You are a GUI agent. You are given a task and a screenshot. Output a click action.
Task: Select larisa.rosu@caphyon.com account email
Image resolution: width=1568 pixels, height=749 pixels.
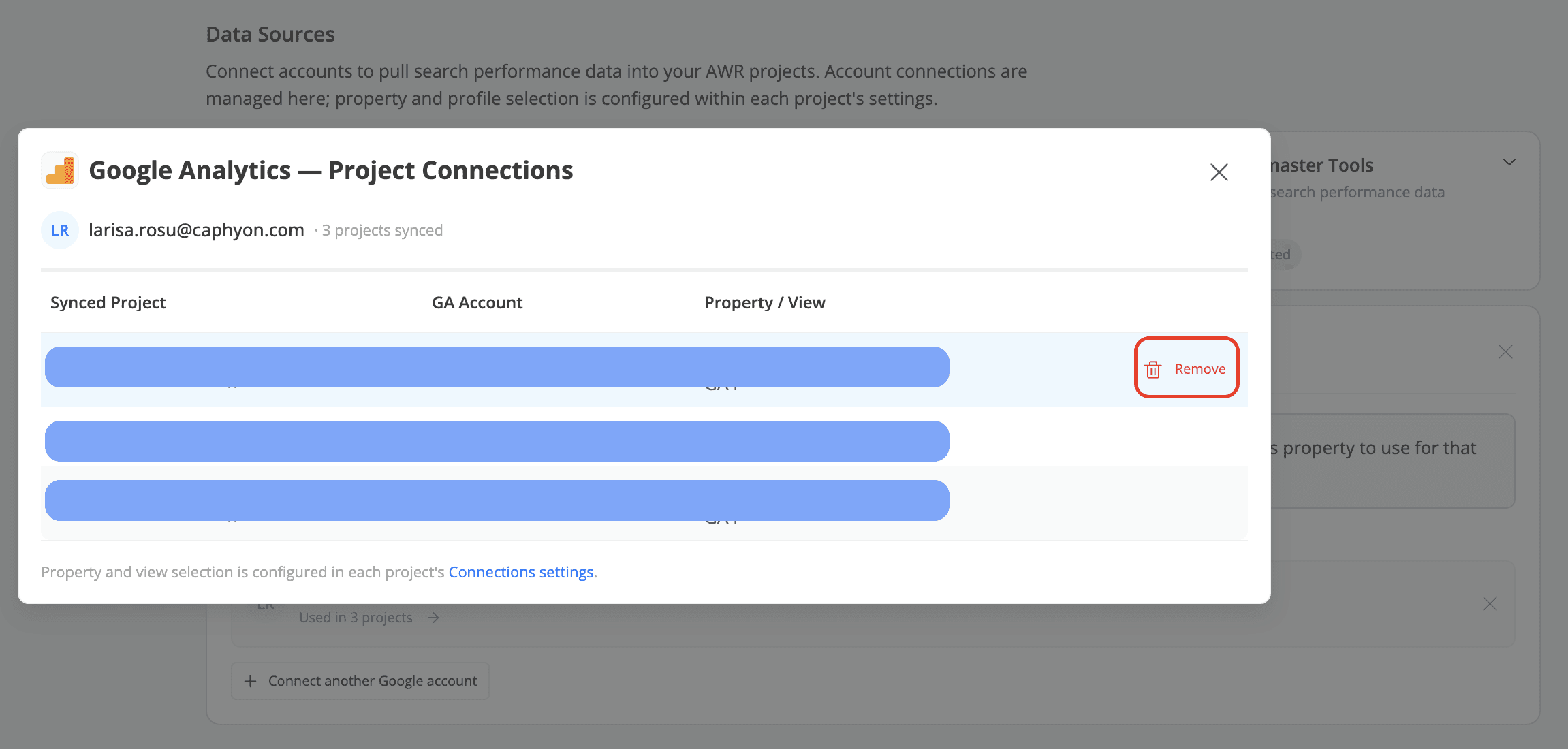pos(196,230)
